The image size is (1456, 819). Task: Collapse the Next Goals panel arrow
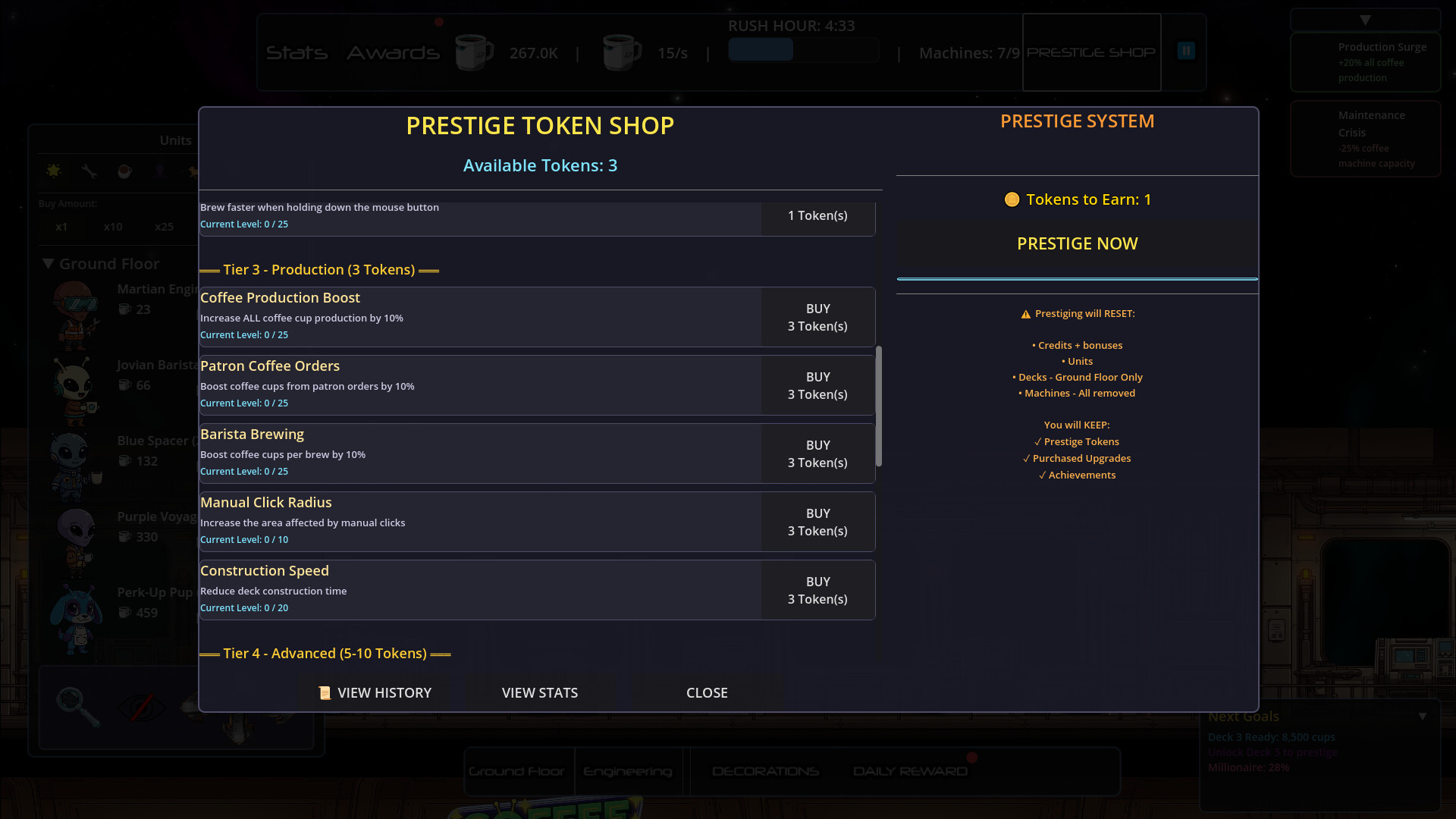[1423, 717]
